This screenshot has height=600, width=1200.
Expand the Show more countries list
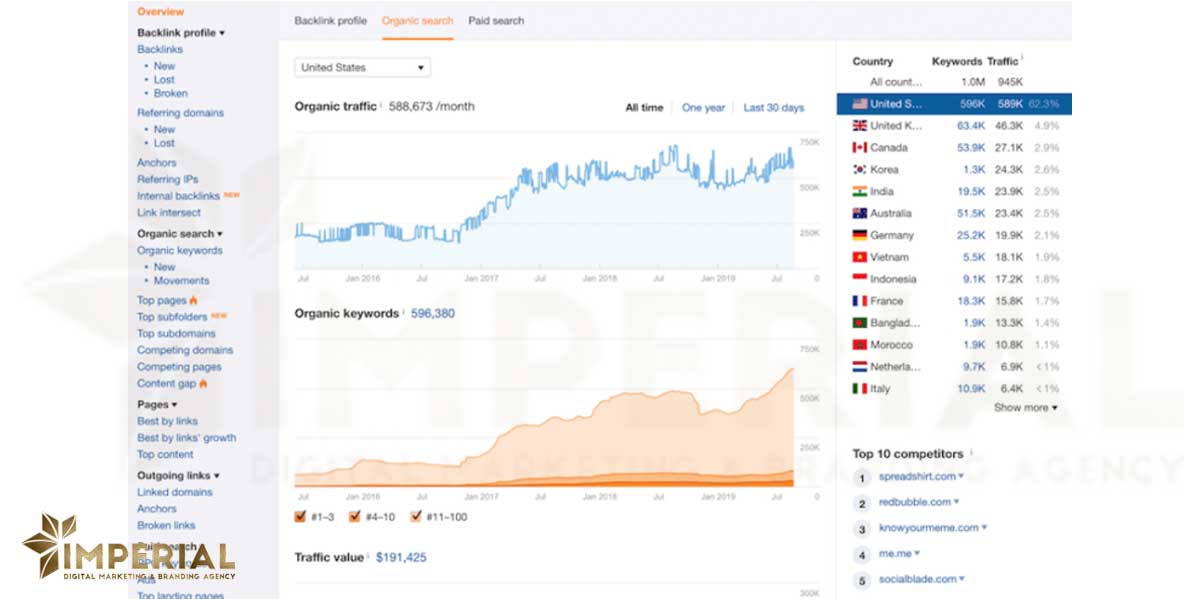click(x=1025, y=408)
